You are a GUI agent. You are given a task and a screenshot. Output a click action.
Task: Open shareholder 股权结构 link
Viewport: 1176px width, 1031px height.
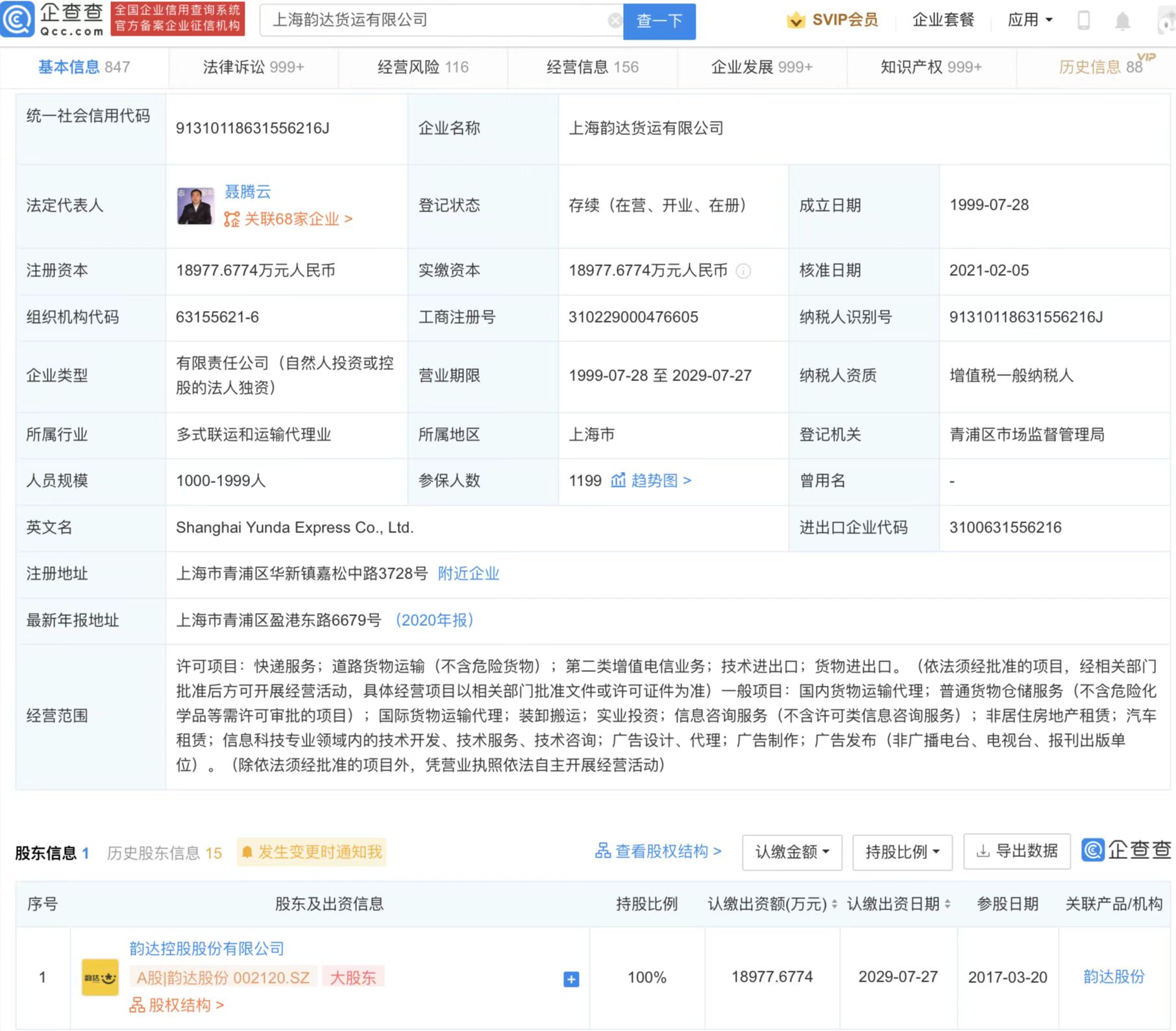pyautogui.click(x=177, y=1005)
